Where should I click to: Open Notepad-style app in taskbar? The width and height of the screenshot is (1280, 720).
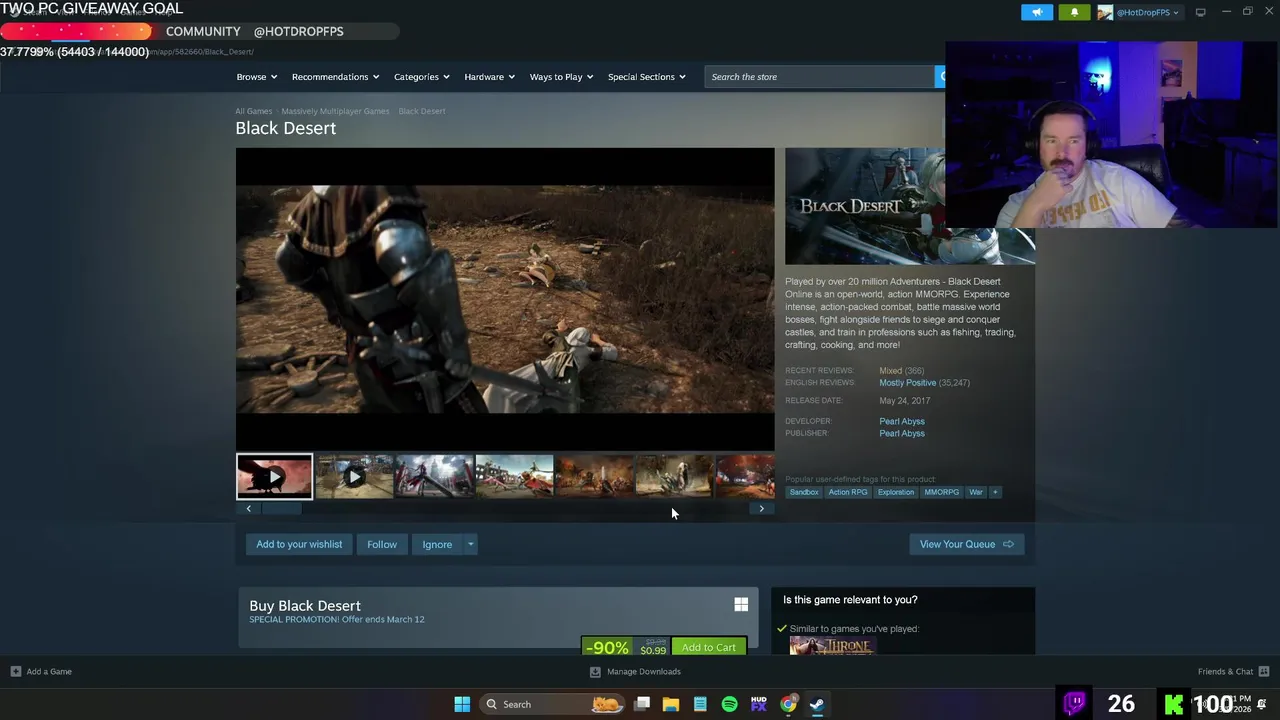(x=700, y=704)
